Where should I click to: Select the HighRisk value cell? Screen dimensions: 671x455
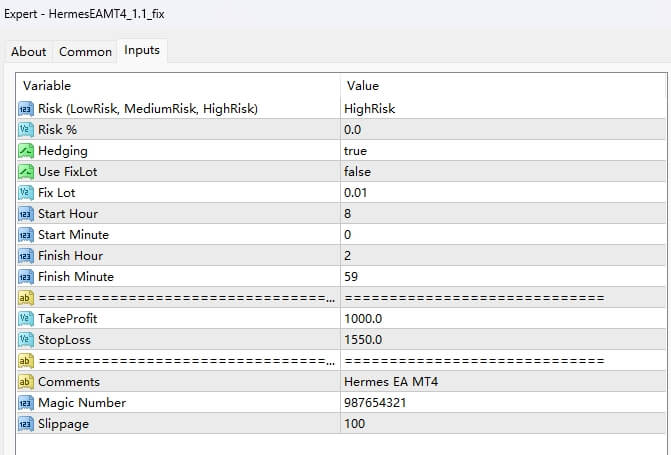pos(503,109)
